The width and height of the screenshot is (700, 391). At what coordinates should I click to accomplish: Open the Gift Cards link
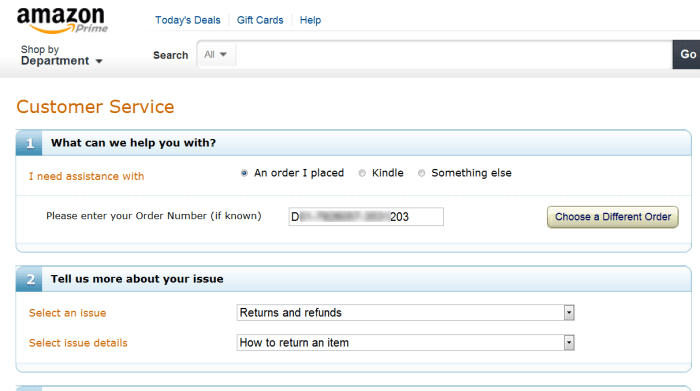tap(260, 20)
